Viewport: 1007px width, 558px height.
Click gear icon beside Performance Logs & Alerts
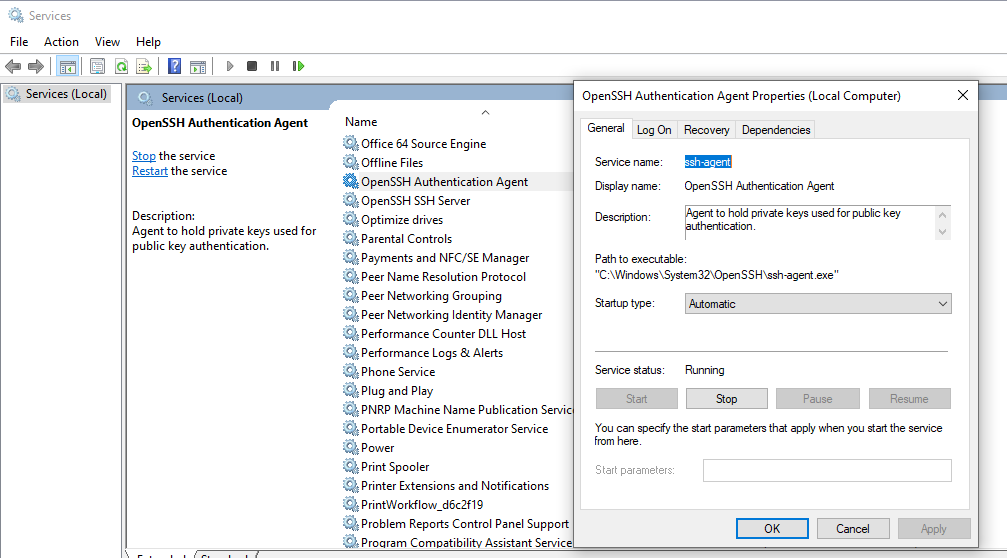350,352
